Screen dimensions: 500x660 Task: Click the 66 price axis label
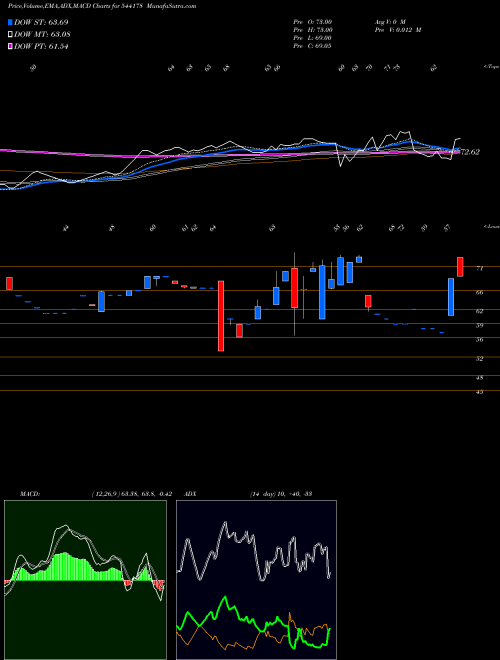[x=479, y=292]
